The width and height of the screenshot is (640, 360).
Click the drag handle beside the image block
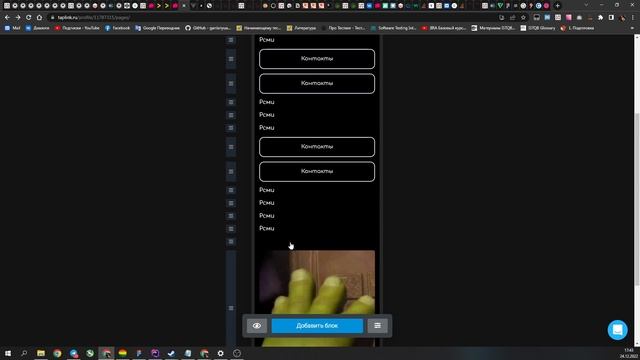click(x=231, y=308)
